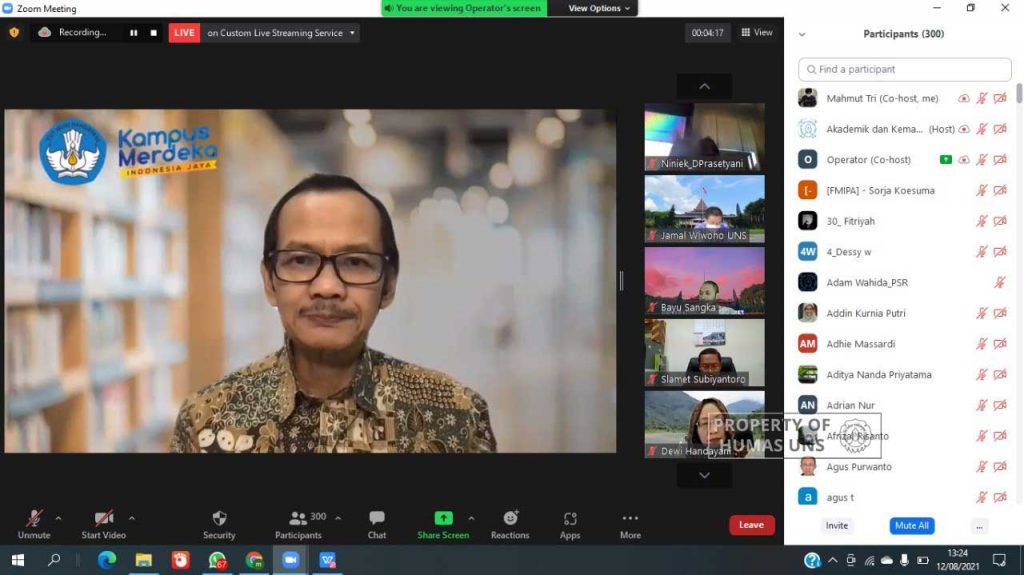Click the mute icon for Operator (Co-host)
The height and width of the screenshot is (575, 1024).
(982, 160)
